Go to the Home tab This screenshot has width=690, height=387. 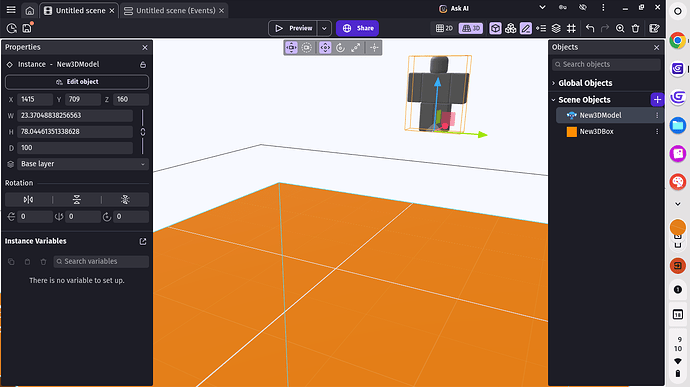pos(29,10)
